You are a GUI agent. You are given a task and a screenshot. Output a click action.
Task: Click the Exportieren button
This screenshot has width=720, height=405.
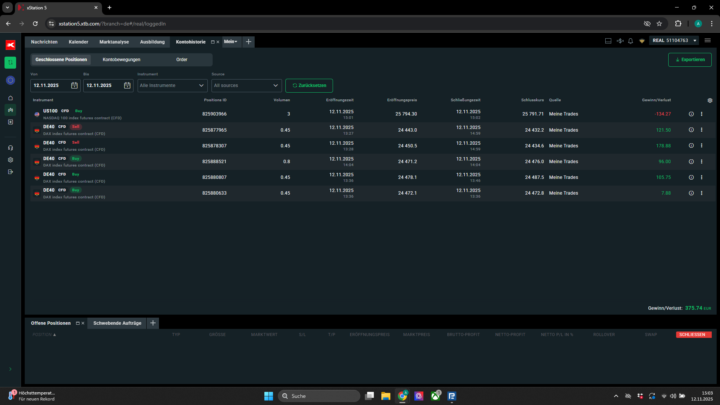pos(690,60)
